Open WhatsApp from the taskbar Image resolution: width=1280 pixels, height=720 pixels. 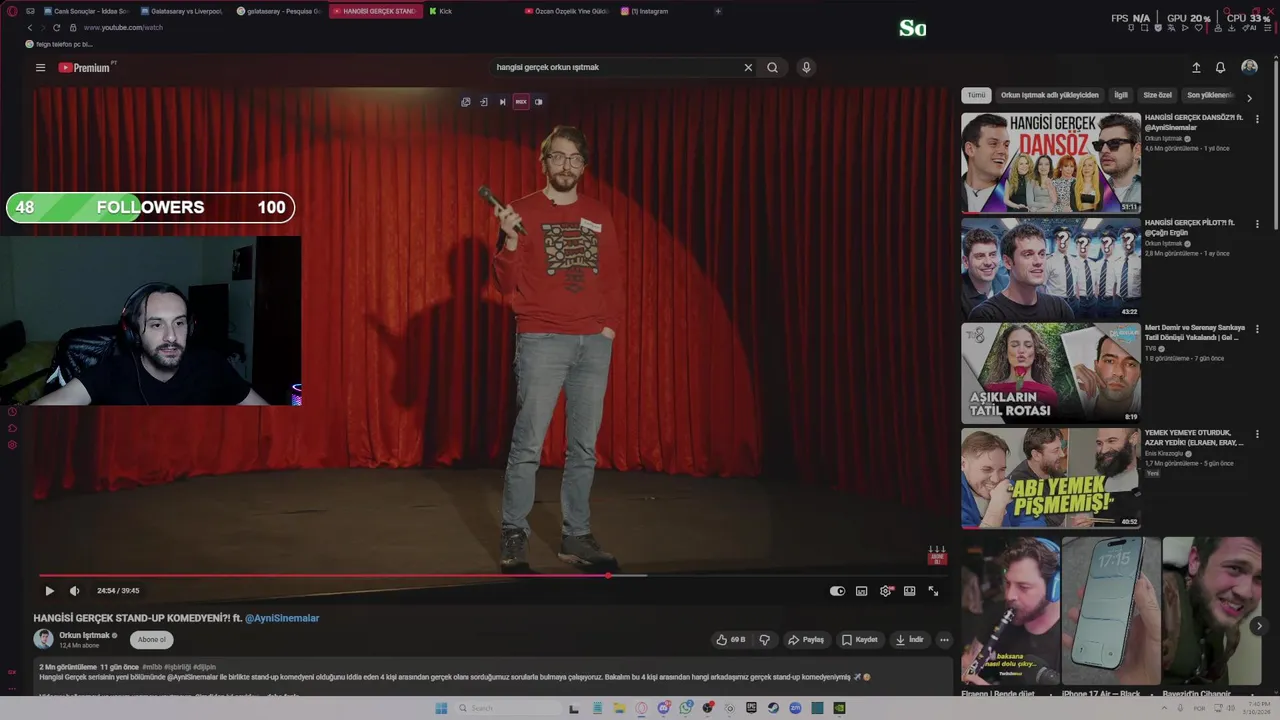686,708
